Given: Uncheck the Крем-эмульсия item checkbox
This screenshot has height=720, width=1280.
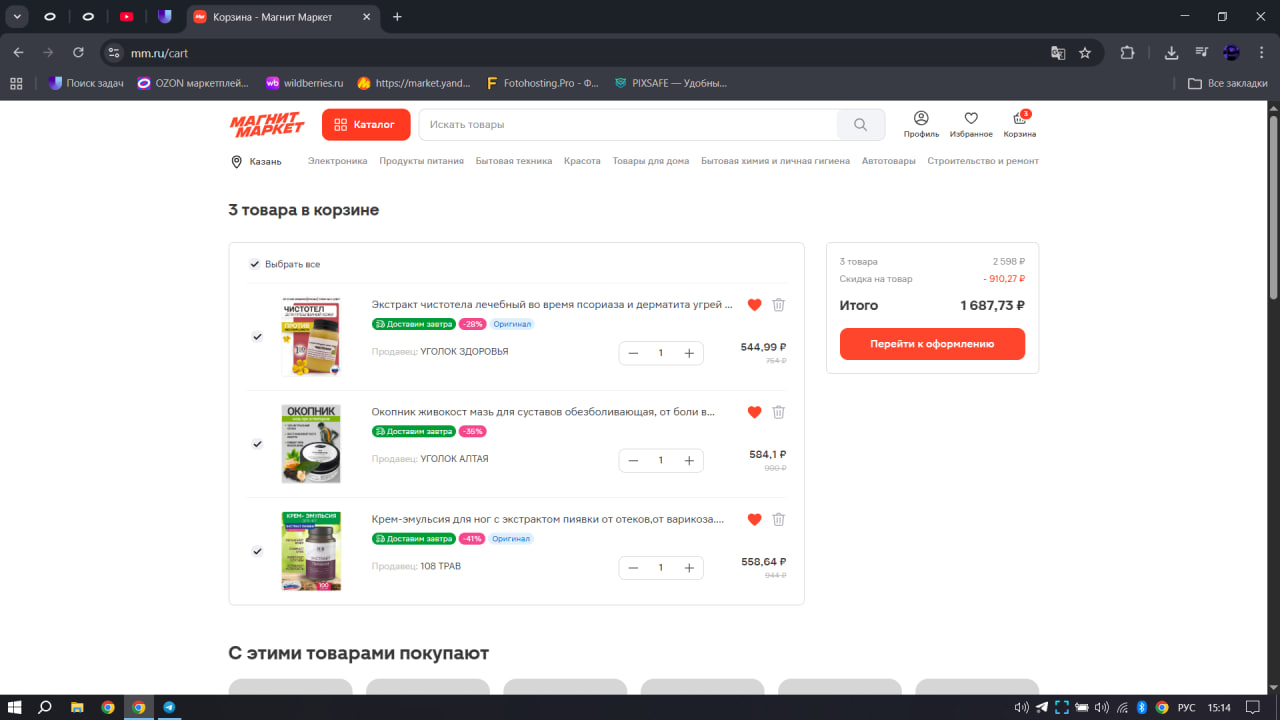Looking at the screenshot, I should [x=257, y=551].
